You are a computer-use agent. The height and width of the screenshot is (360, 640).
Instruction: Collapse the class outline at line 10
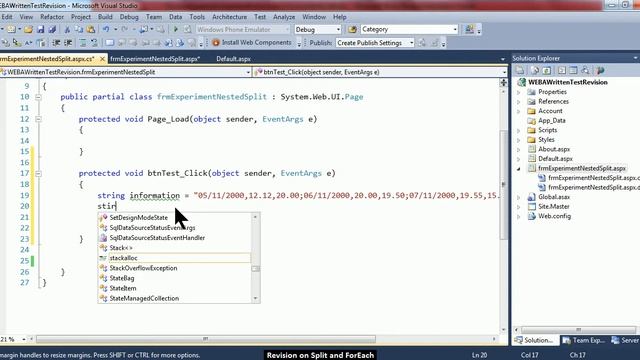coord(38,97)
